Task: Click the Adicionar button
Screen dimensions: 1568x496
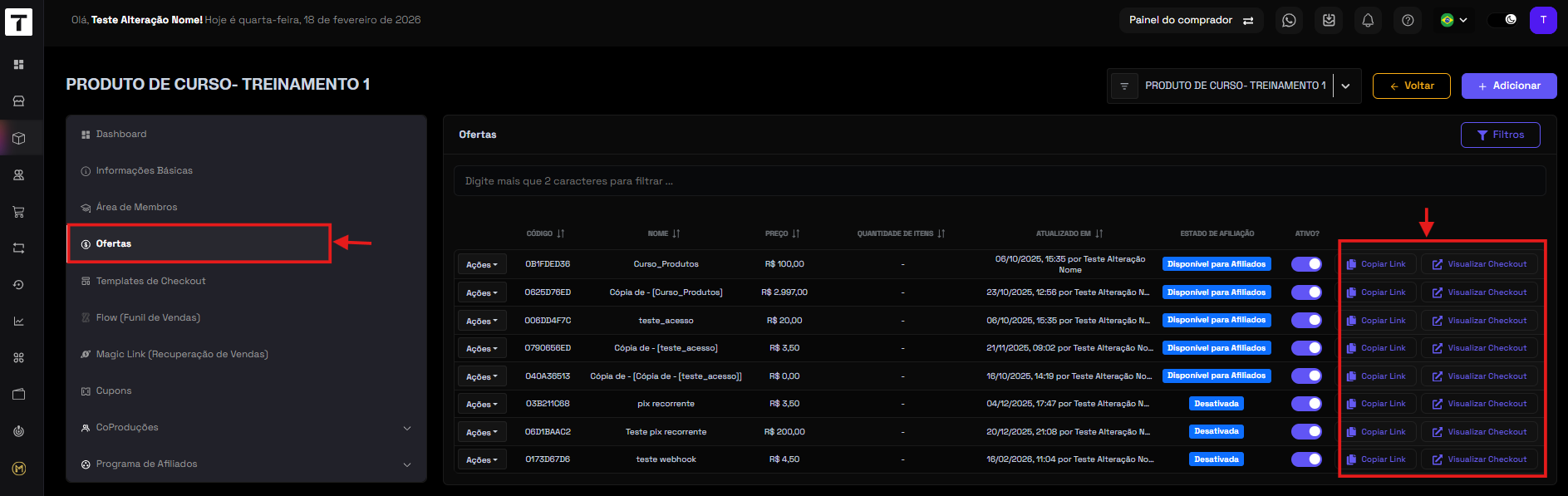Action: tap(1508, 86)
